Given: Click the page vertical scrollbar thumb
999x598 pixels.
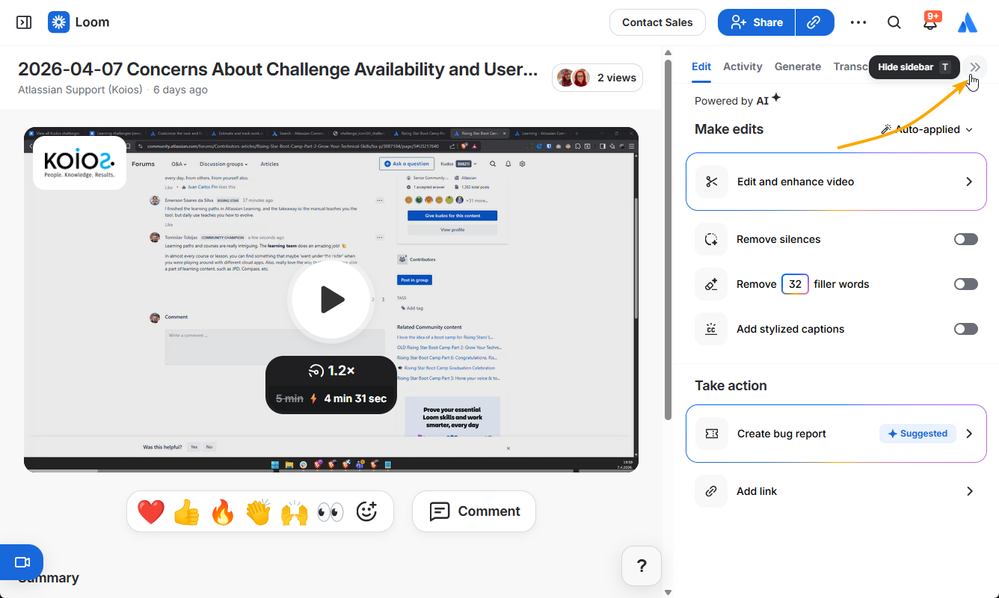Looking at the screenshot, I should tap(668, 240).
